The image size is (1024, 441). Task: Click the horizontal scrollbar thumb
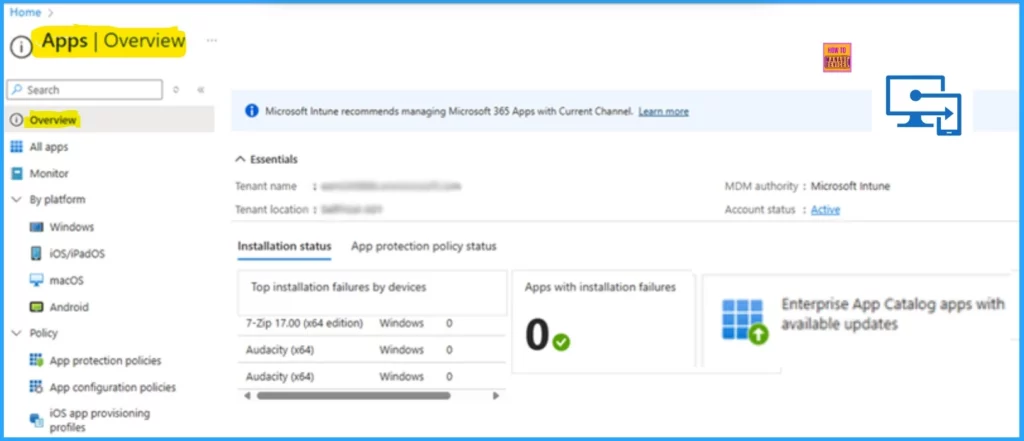[x=353, y=395]
